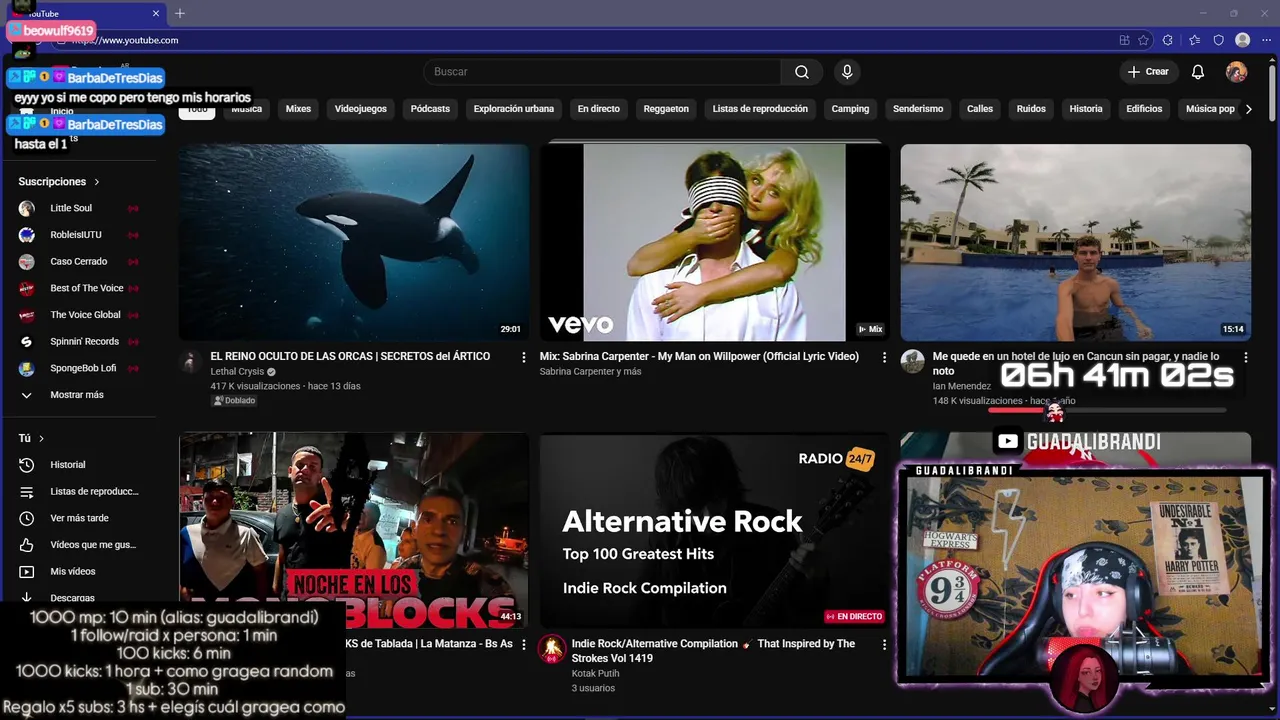
Task: Open YouTube notifications bell
Action: click(1198, 72)
